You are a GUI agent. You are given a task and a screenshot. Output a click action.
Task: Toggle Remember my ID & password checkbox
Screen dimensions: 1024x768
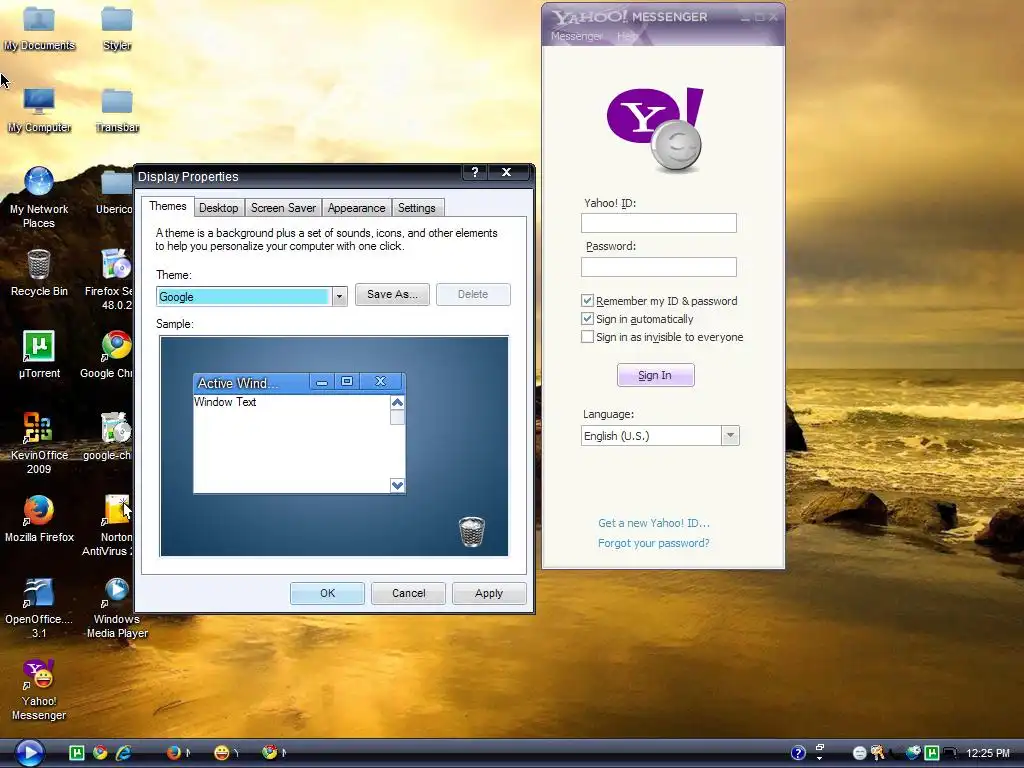[x=587, y=300]
